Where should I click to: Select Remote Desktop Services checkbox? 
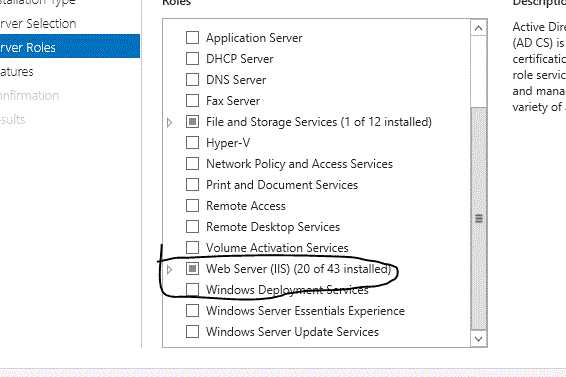pos(192,226)
